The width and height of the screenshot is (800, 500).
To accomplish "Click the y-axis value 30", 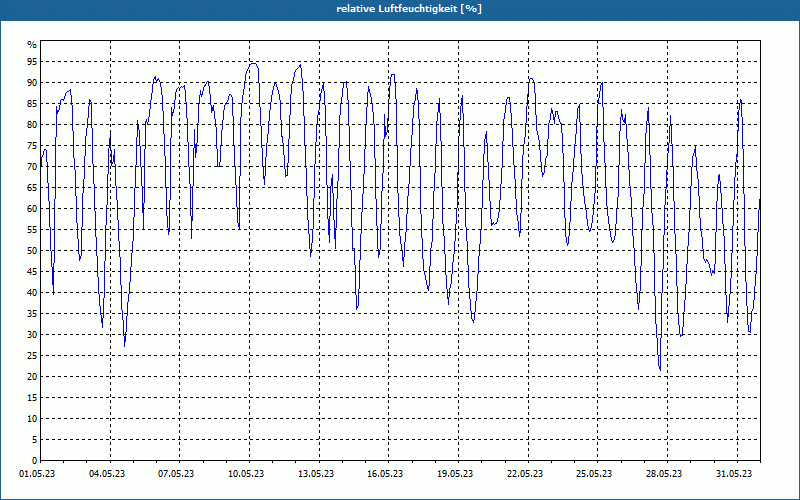I will coord(32,335).
